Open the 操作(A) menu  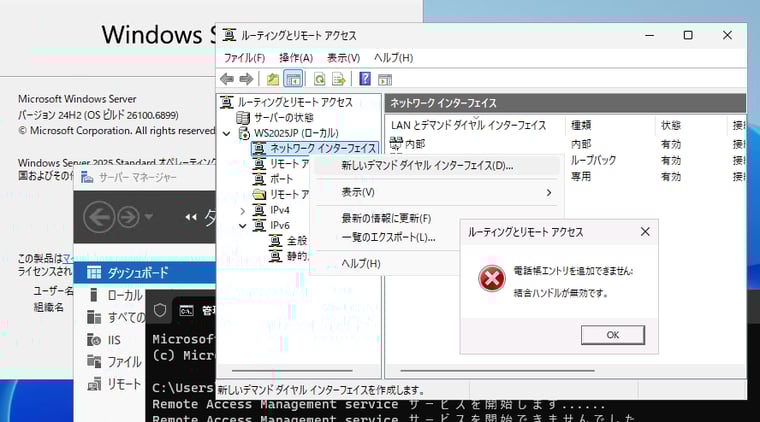(296, 58)
